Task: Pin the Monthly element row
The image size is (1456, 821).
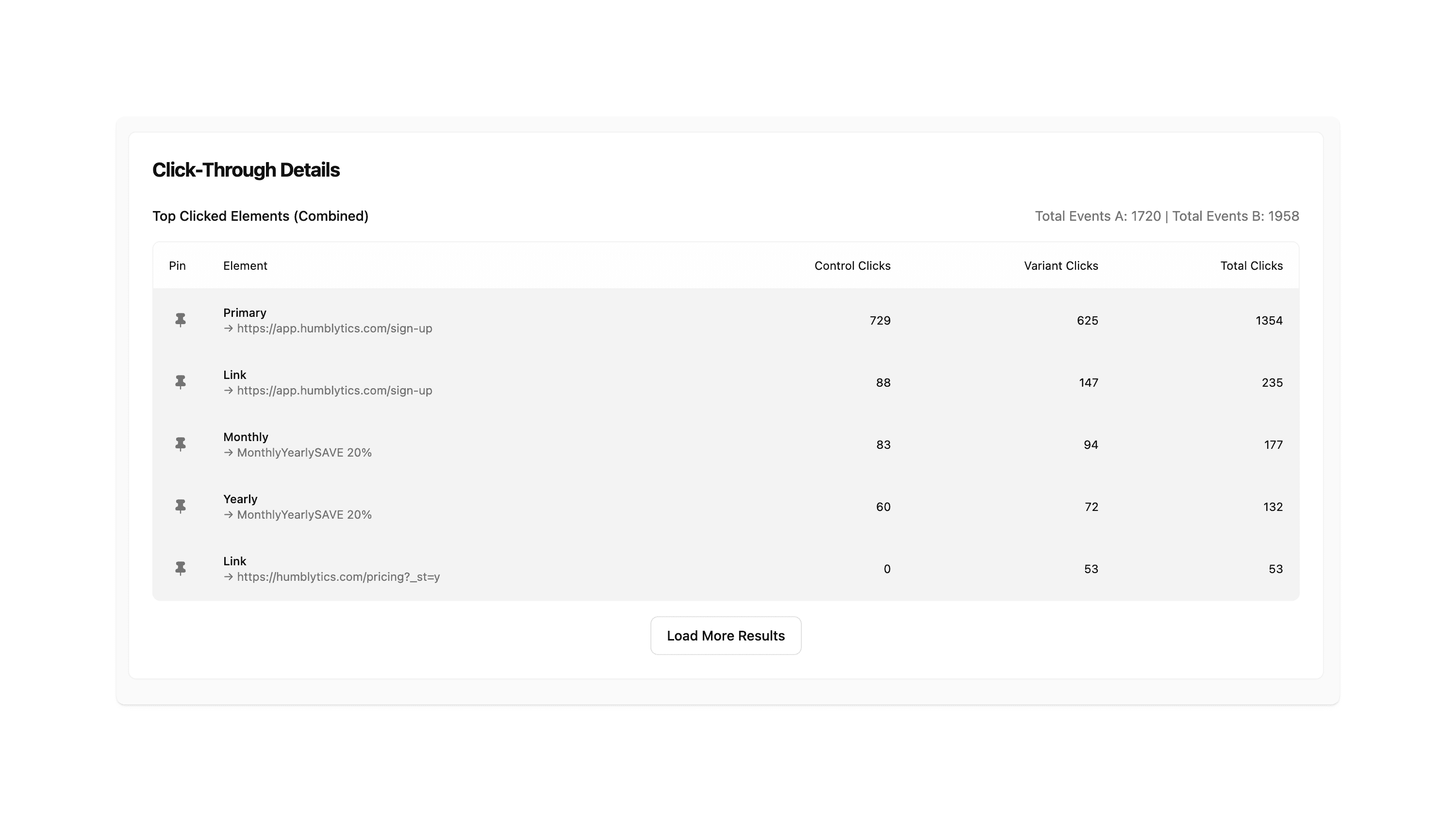Action: 181,444
